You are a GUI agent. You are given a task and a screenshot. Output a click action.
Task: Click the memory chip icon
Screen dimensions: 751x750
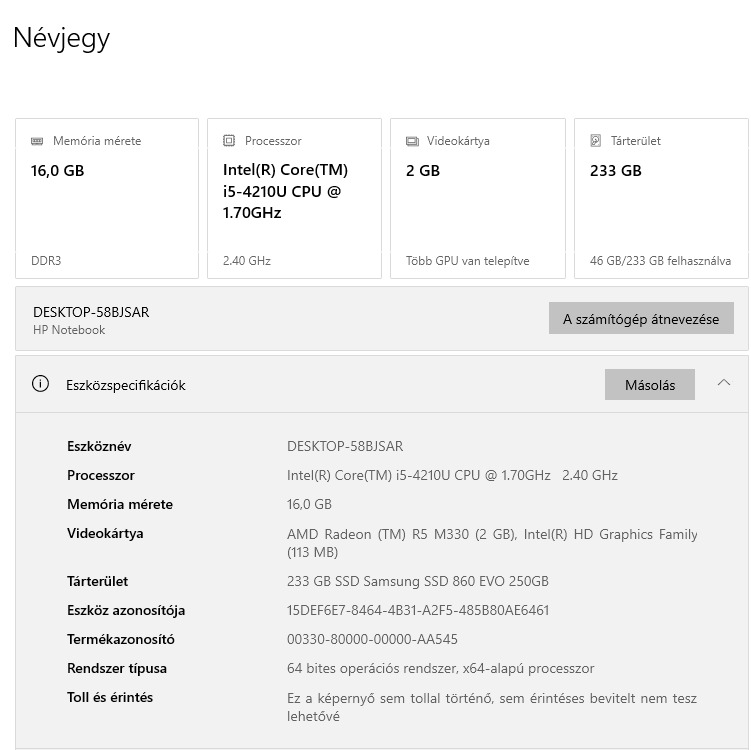point(37,141)
